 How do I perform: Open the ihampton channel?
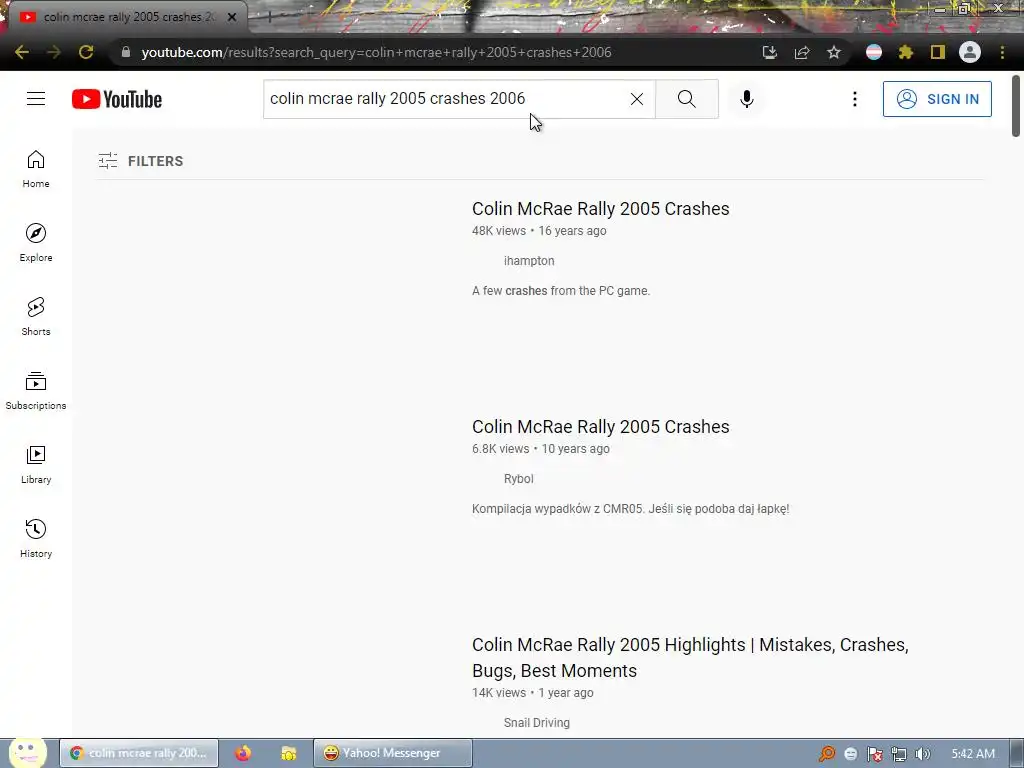(x=528, y=261)
